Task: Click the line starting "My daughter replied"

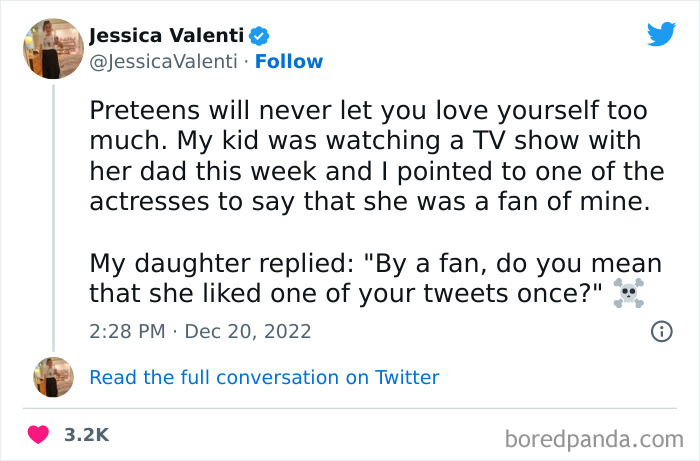Action: pos(376,264)
